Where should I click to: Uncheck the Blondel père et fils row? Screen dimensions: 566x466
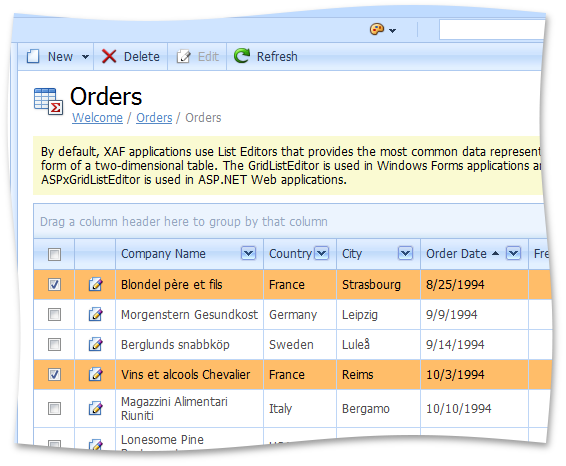point(55,284)
